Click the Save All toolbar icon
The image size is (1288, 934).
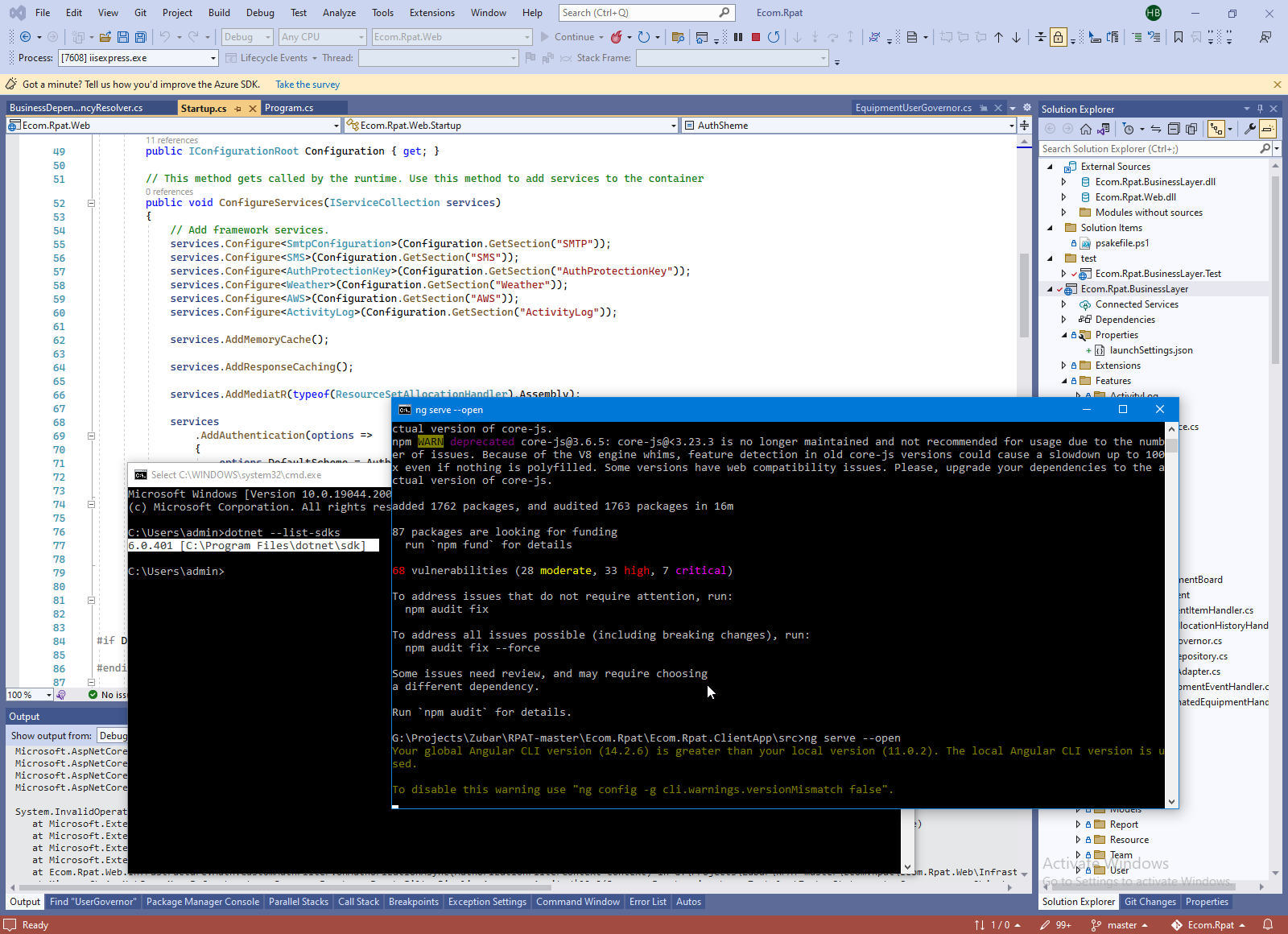141,37
